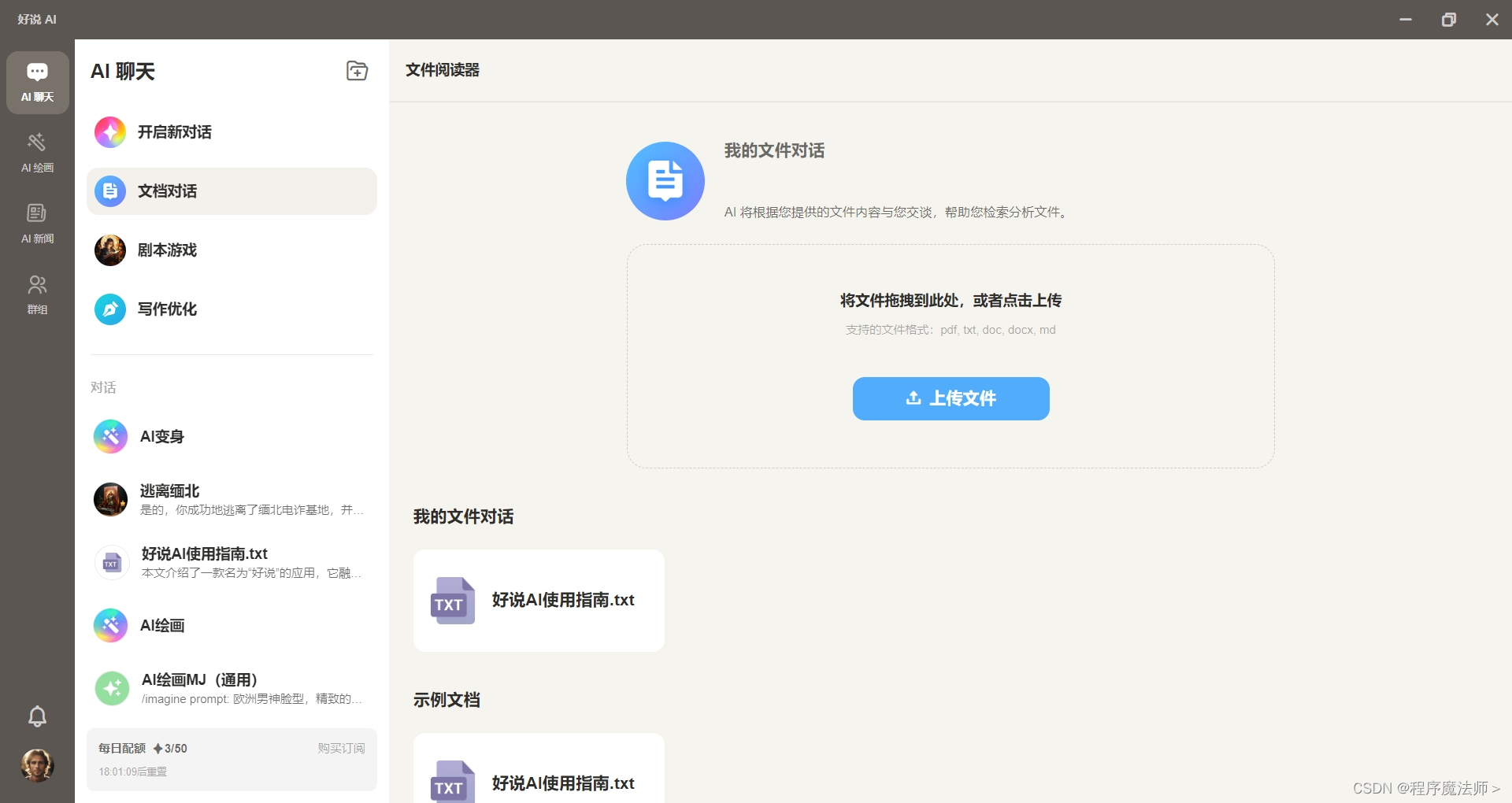This screenshot has width=1512, height=803.
Task: Open 剧本游戏 menu item
Action: pos(232,250)
